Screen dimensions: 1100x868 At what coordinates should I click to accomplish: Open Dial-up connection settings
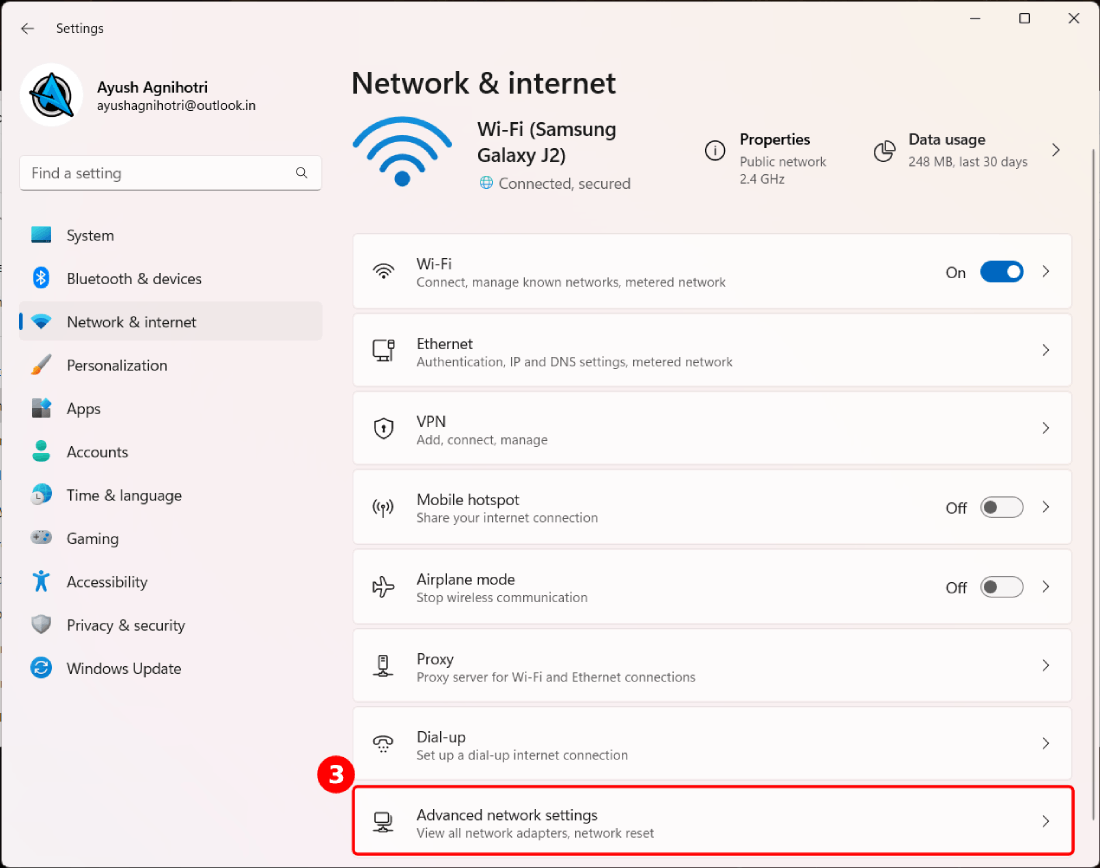coord(712,744)
